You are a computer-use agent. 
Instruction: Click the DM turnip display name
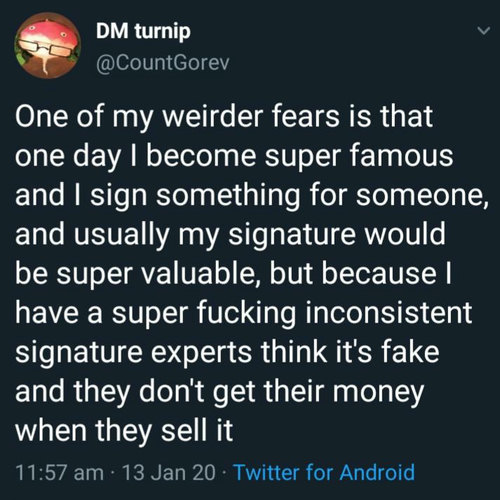(143, 31)
